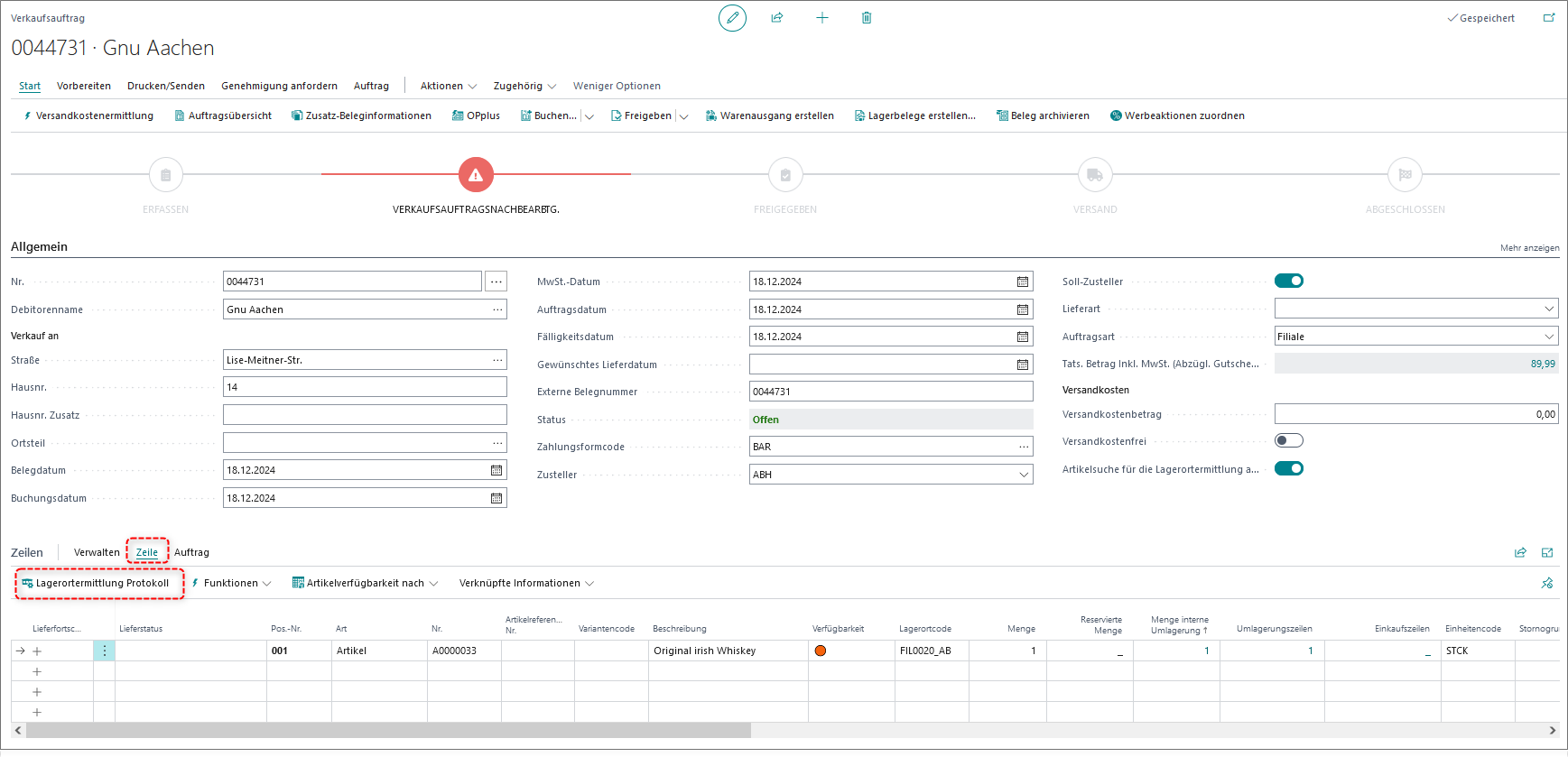This screenshot has width=1568, height=757.
Task: Expand Zugehörig menu
Action: point(524,86)
